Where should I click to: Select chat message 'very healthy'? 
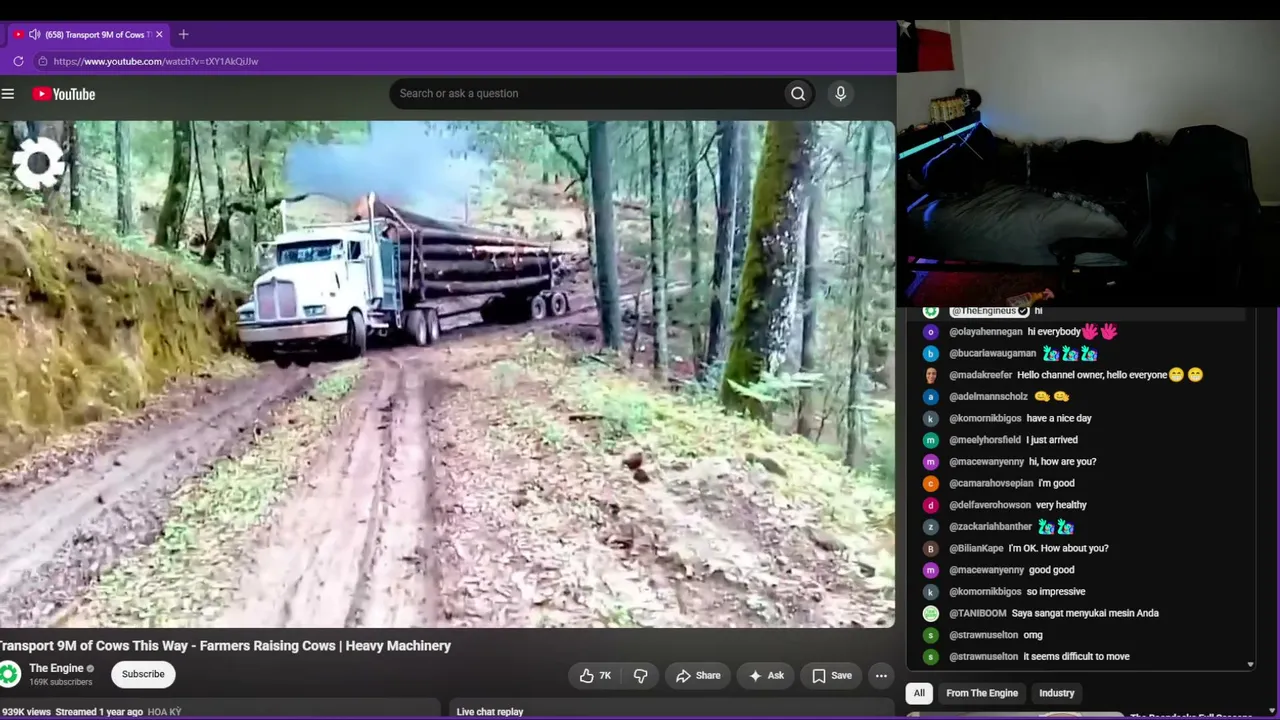1061,505
